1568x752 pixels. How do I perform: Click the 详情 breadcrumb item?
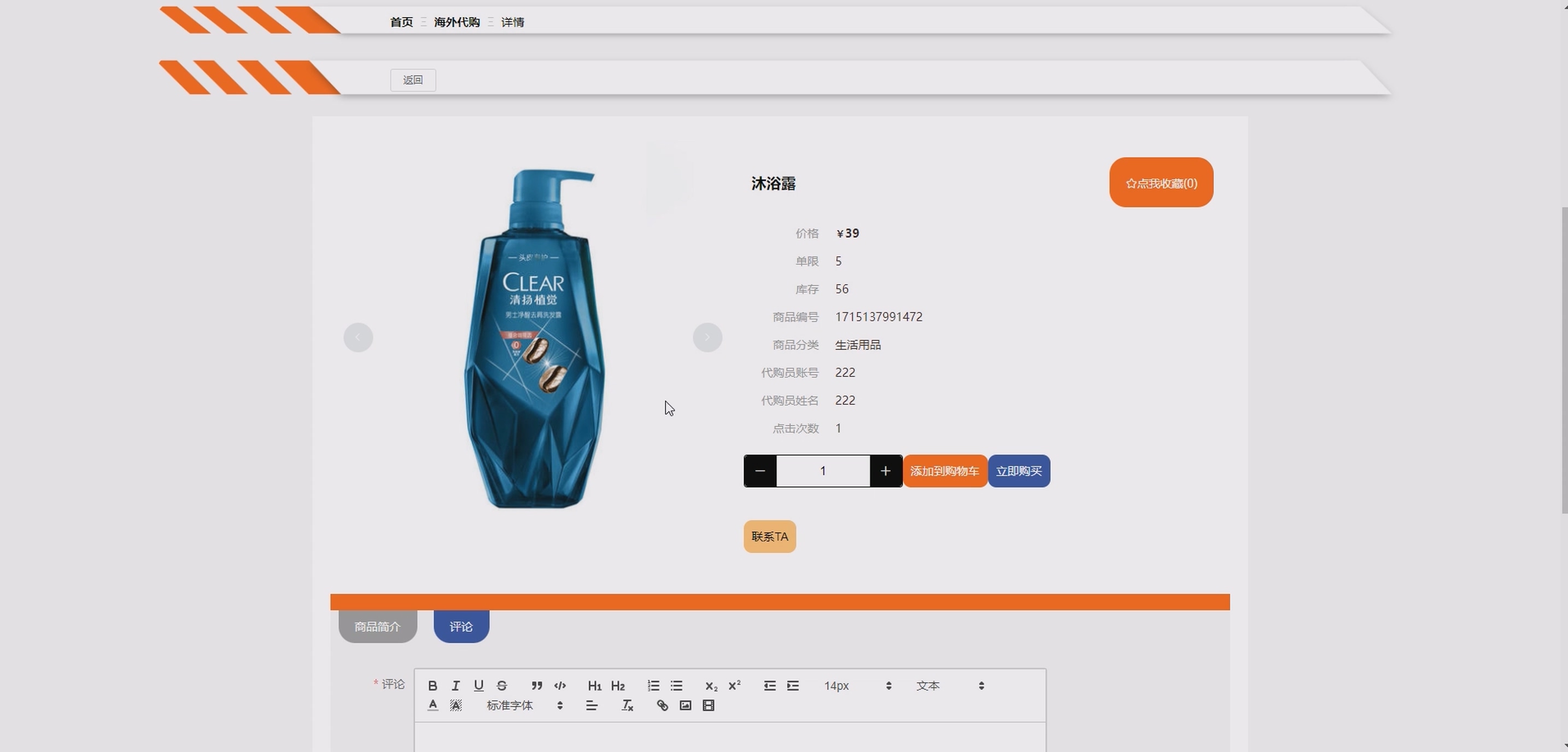[x=512, y=22]
